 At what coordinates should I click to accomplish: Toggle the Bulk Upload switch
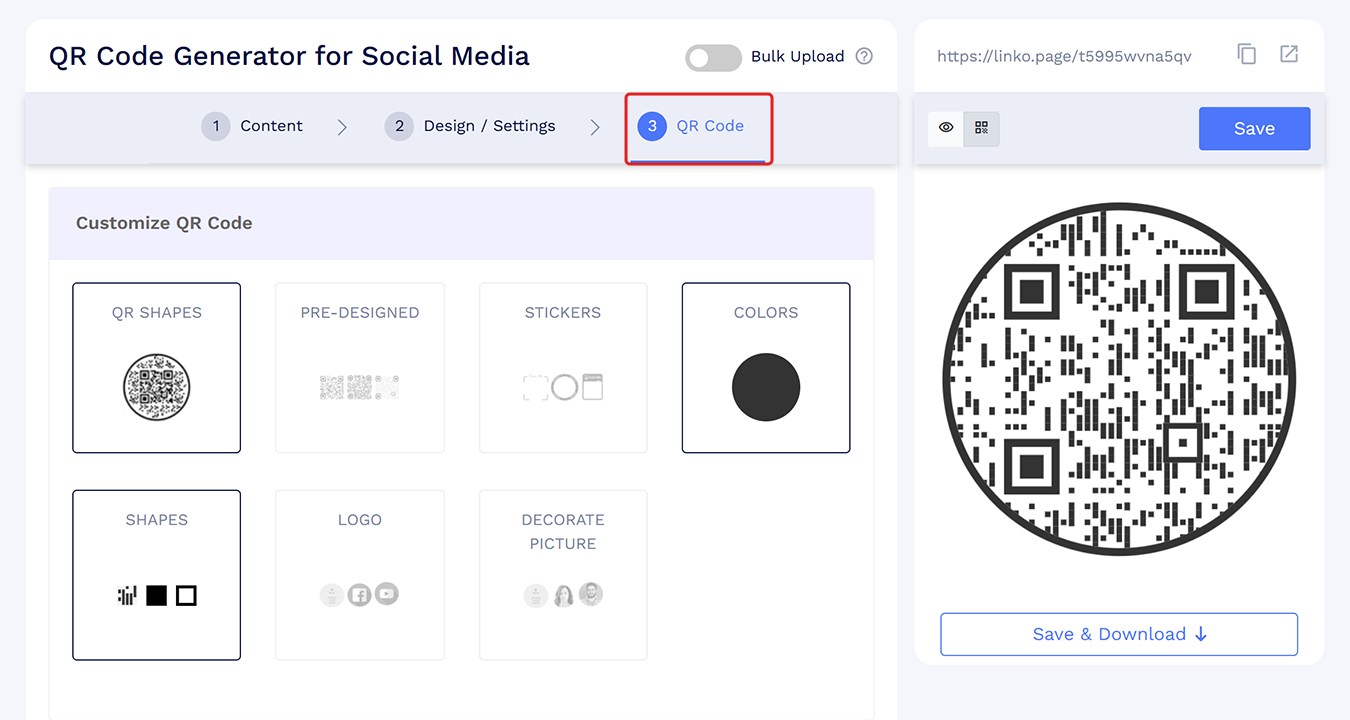(x=713, y=57)
